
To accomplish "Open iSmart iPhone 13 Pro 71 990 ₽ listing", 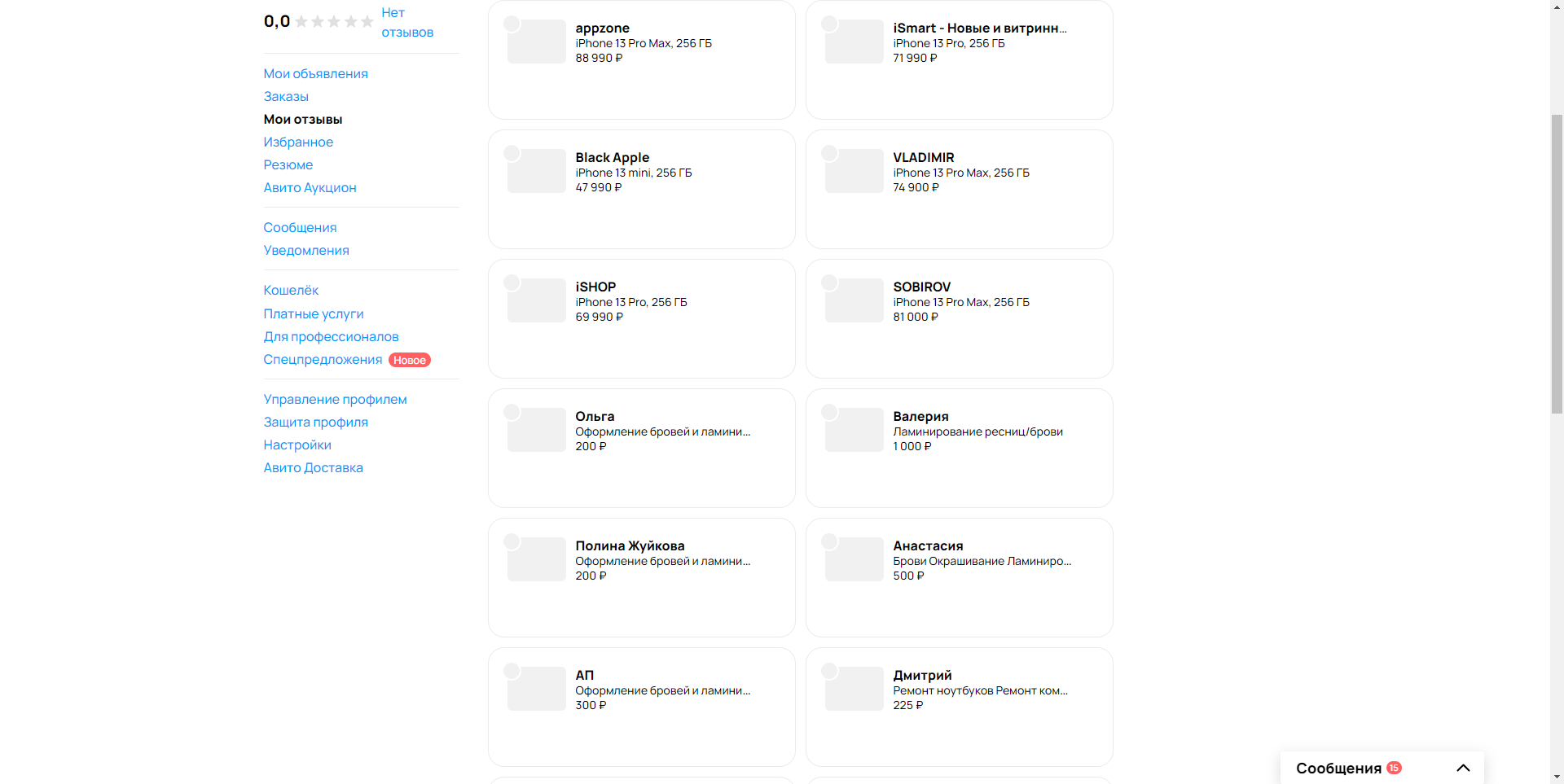I will 949,43.
